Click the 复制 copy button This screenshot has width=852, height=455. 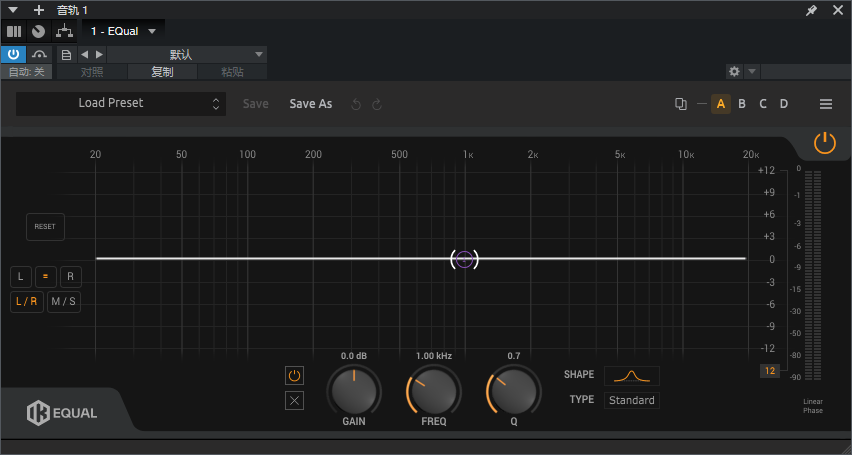tap(162, 72)
